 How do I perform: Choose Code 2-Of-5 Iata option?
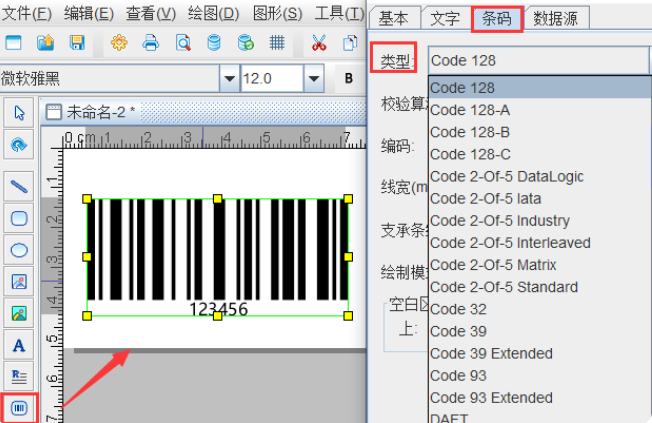tap(539, 198)
